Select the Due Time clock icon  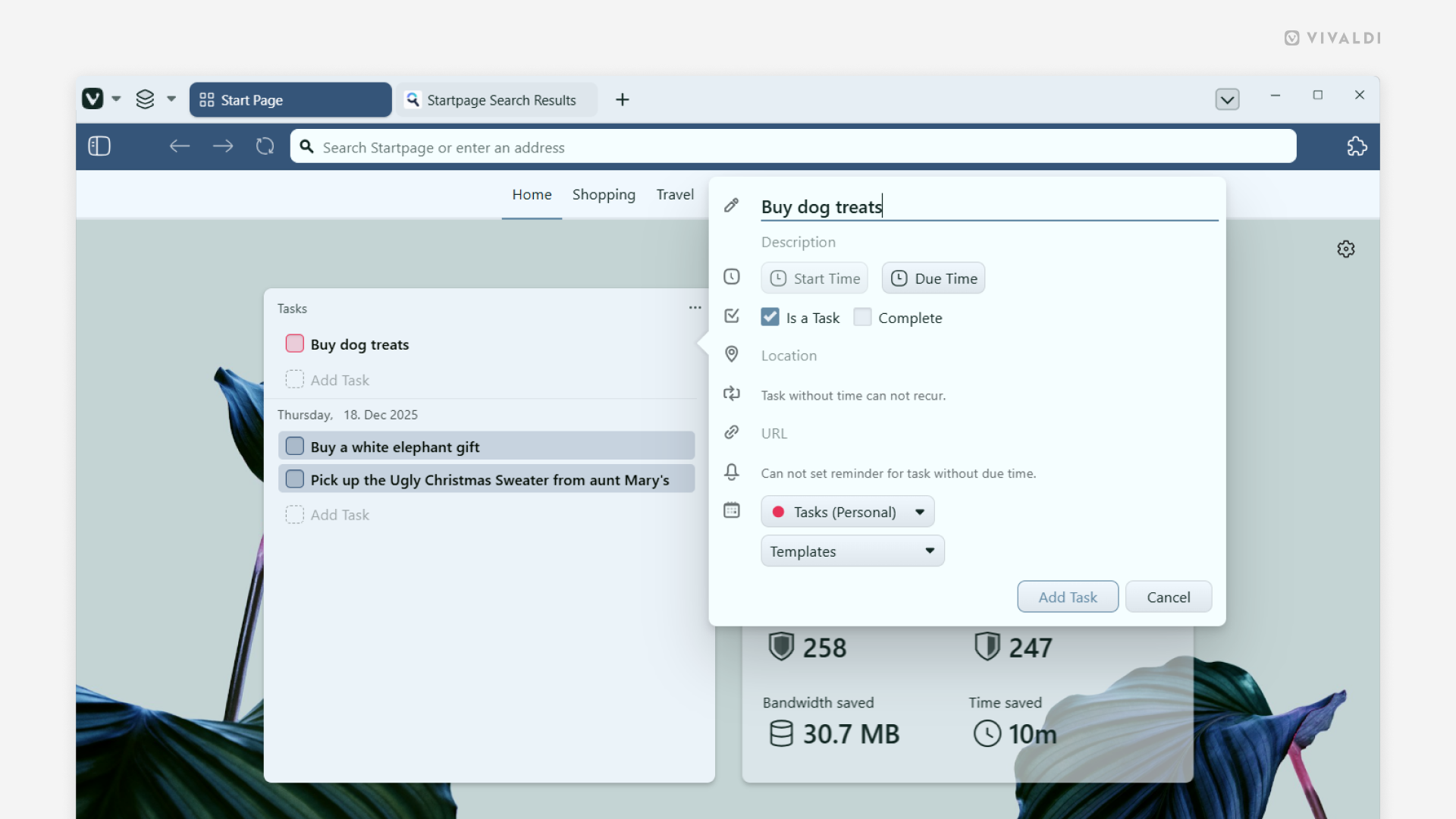point(900,278)
